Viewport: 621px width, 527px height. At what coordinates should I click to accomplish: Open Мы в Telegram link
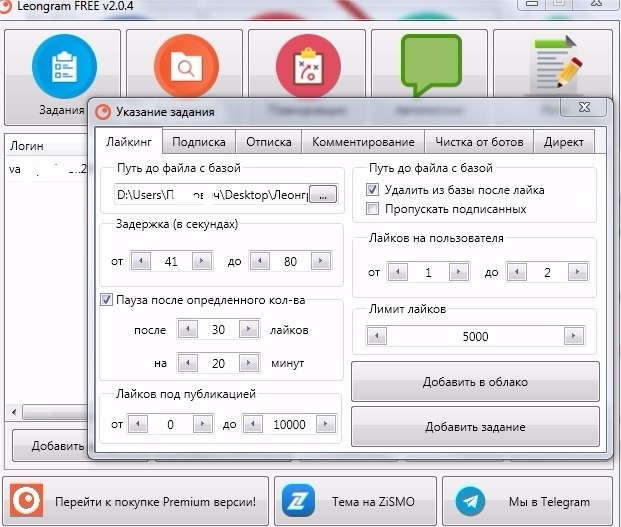tap(527, 501)
